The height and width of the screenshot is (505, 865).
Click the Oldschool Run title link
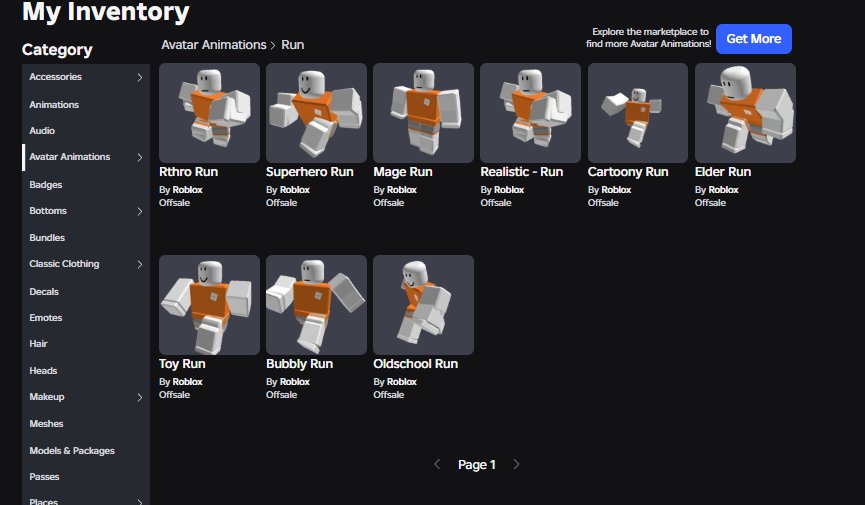[415, 364]
